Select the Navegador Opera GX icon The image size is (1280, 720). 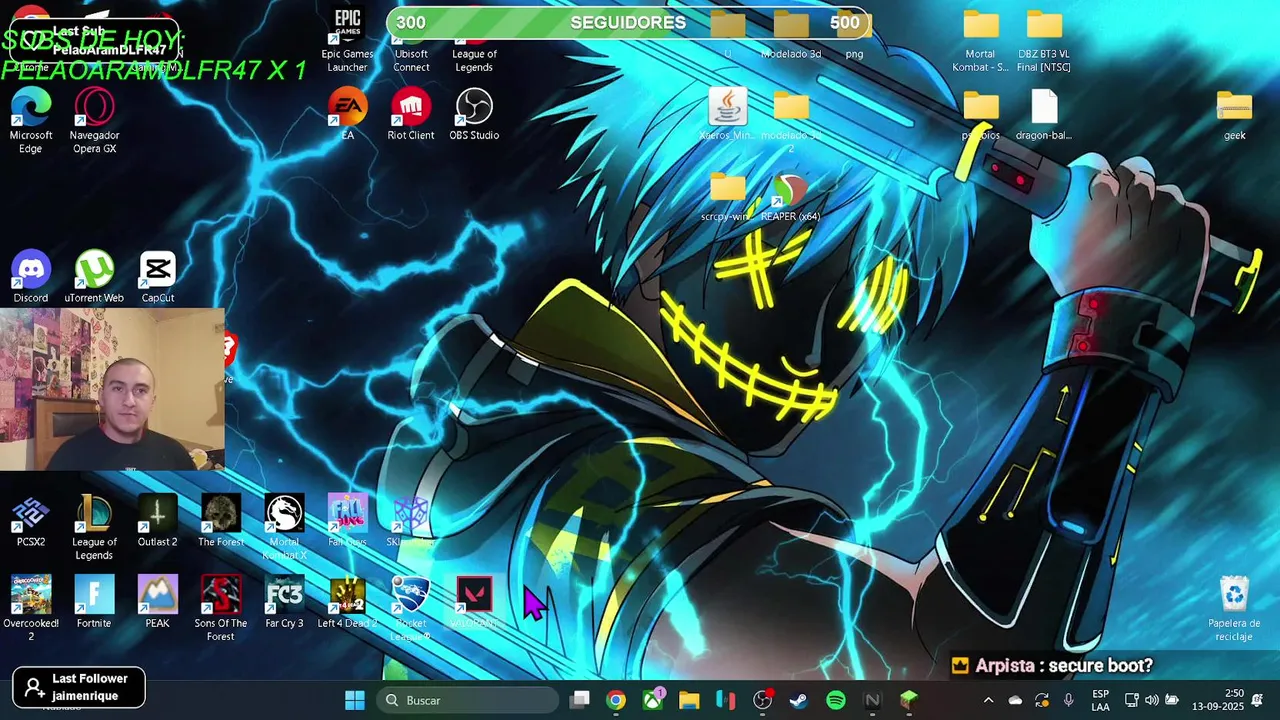(x=94, y=121)
